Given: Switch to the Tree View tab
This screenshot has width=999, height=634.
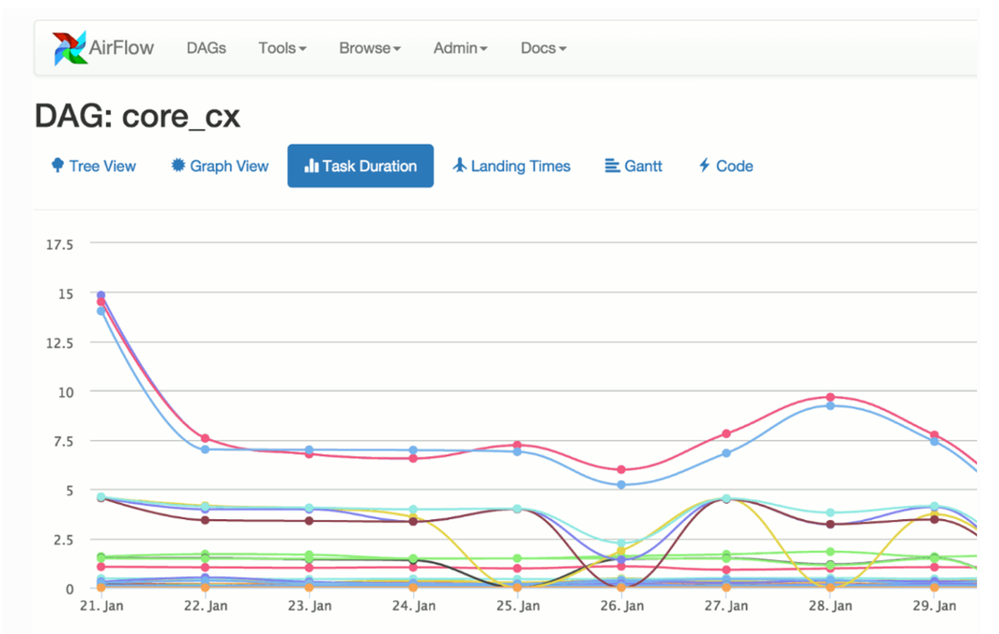Looking at the screenshot, I should pyautogui.click(x=94, y=166).
